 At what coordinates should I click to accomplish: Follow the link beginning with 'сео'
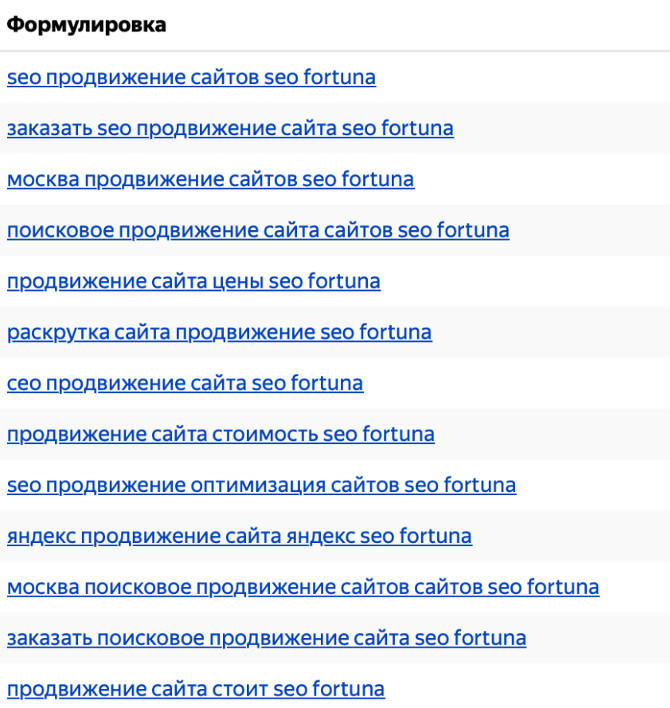coord(185,383)
